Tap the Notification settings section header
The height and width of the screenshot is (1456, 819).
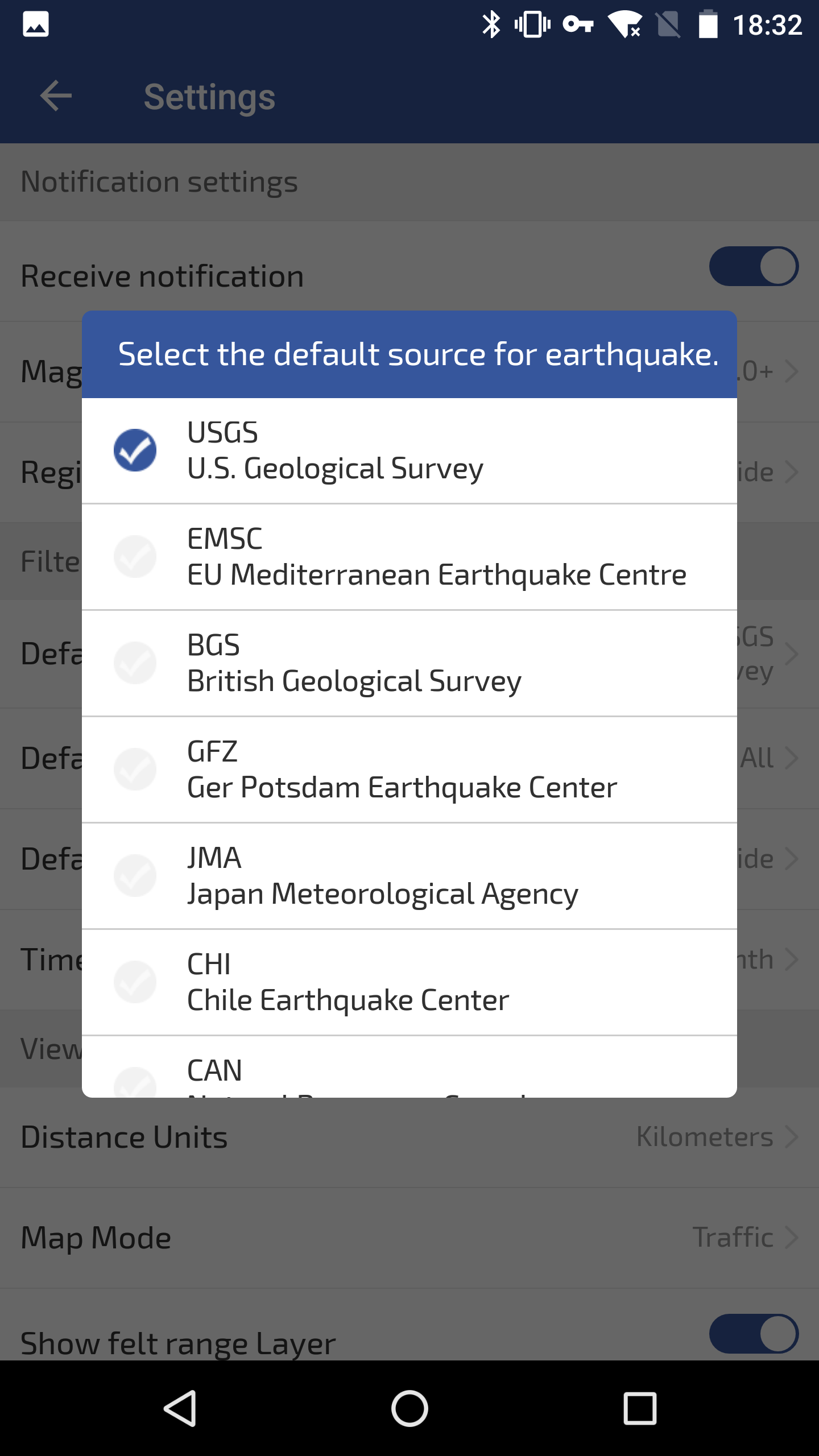pyautogui.click(x=159, y=182)
